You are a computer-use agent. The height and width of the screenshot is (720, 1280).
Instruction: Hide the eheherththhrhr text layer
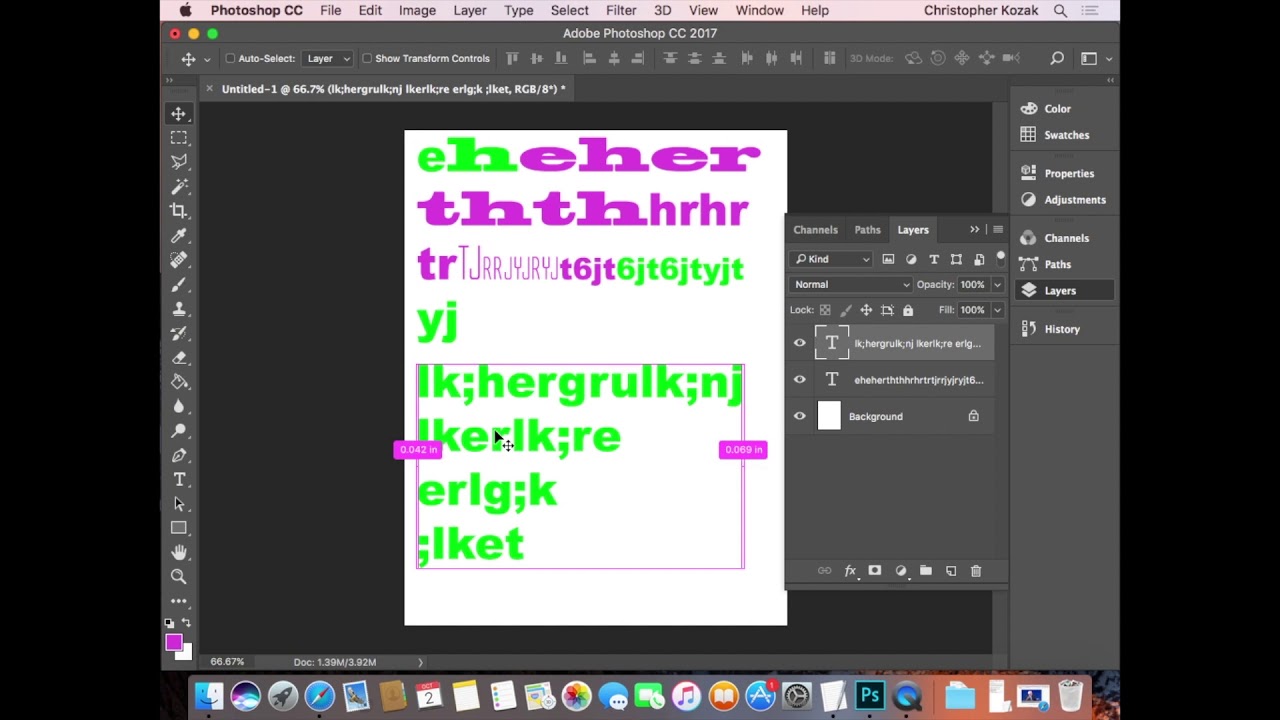coord(800,380)
